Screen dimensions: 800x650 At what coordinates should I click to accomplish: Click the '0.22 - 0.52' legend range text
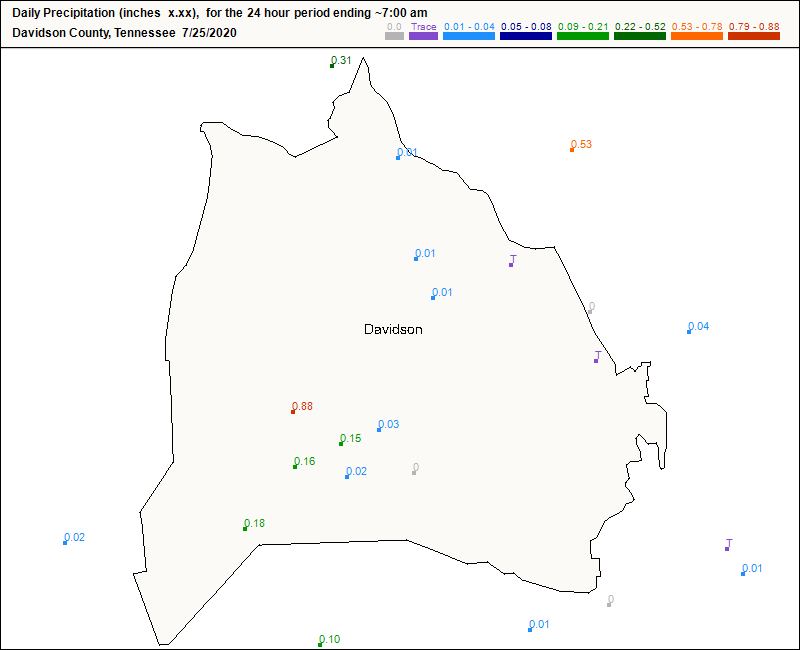pos(640,27)
